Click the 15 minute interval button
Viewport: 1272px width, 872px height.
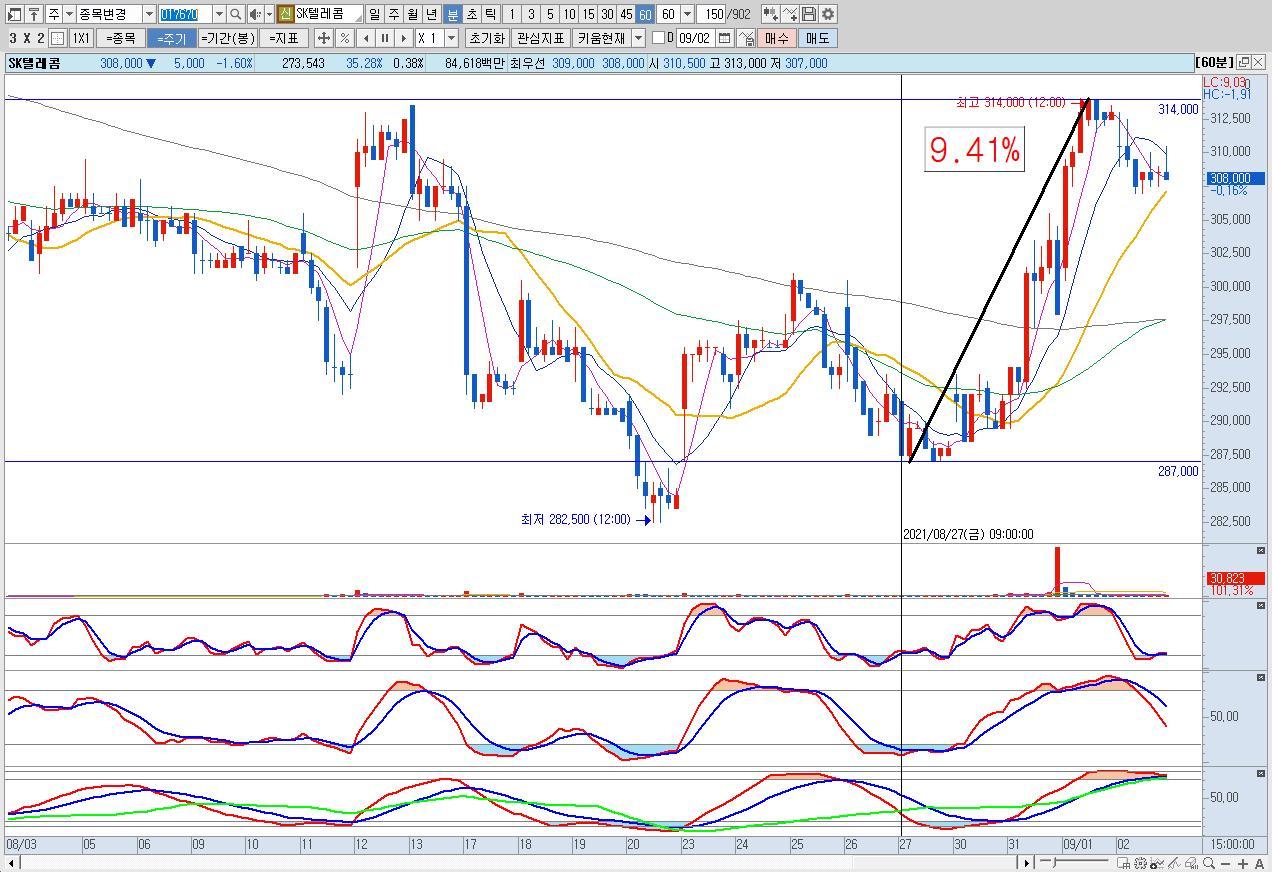click(588, 14)
